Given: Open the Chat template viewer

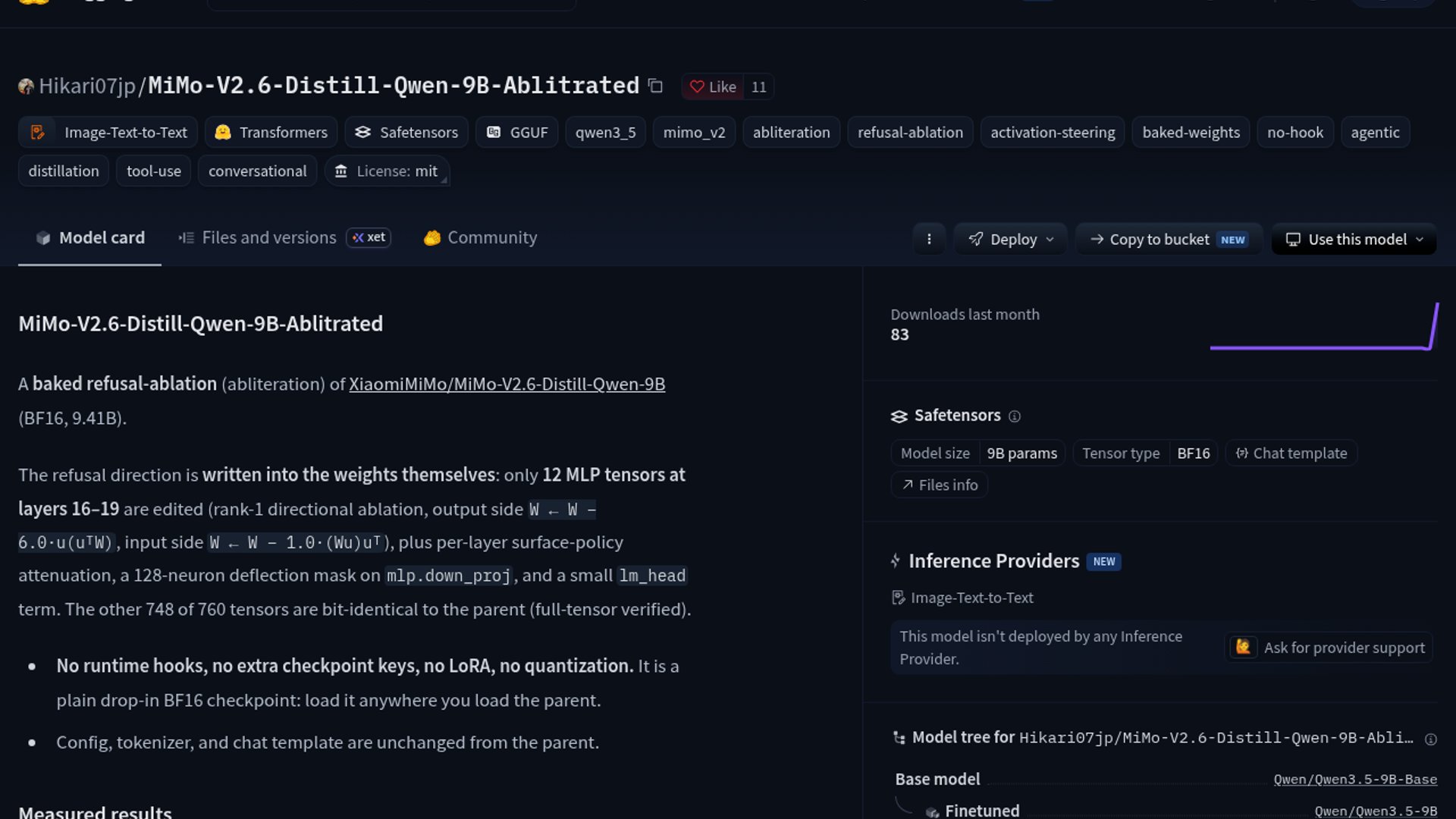Looking at the screenshot, I should point(1291,453).
